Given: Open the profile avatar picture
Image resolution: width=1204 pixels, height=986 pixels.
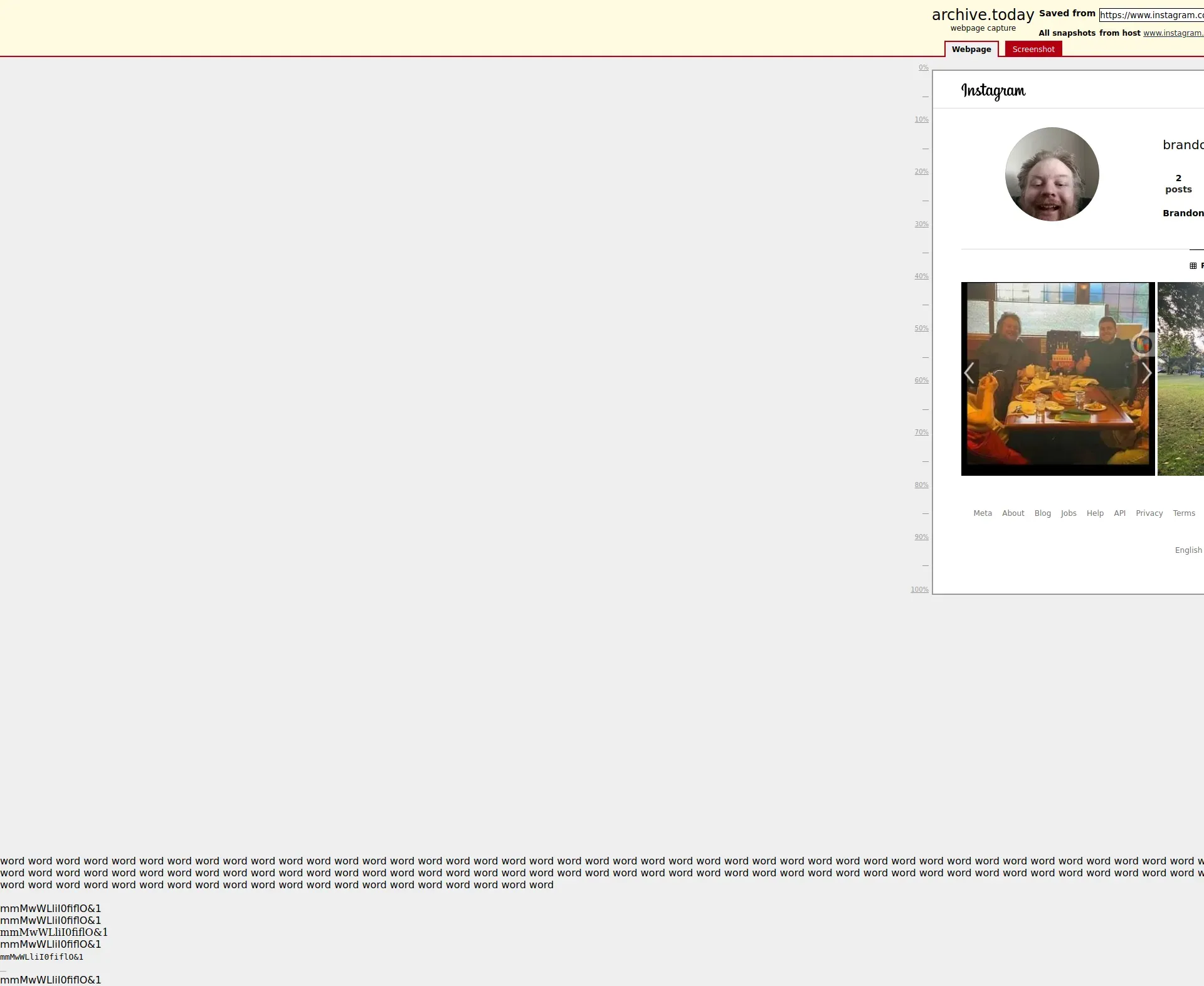Looking at the screenshot, I should [x=1052, y=174].
